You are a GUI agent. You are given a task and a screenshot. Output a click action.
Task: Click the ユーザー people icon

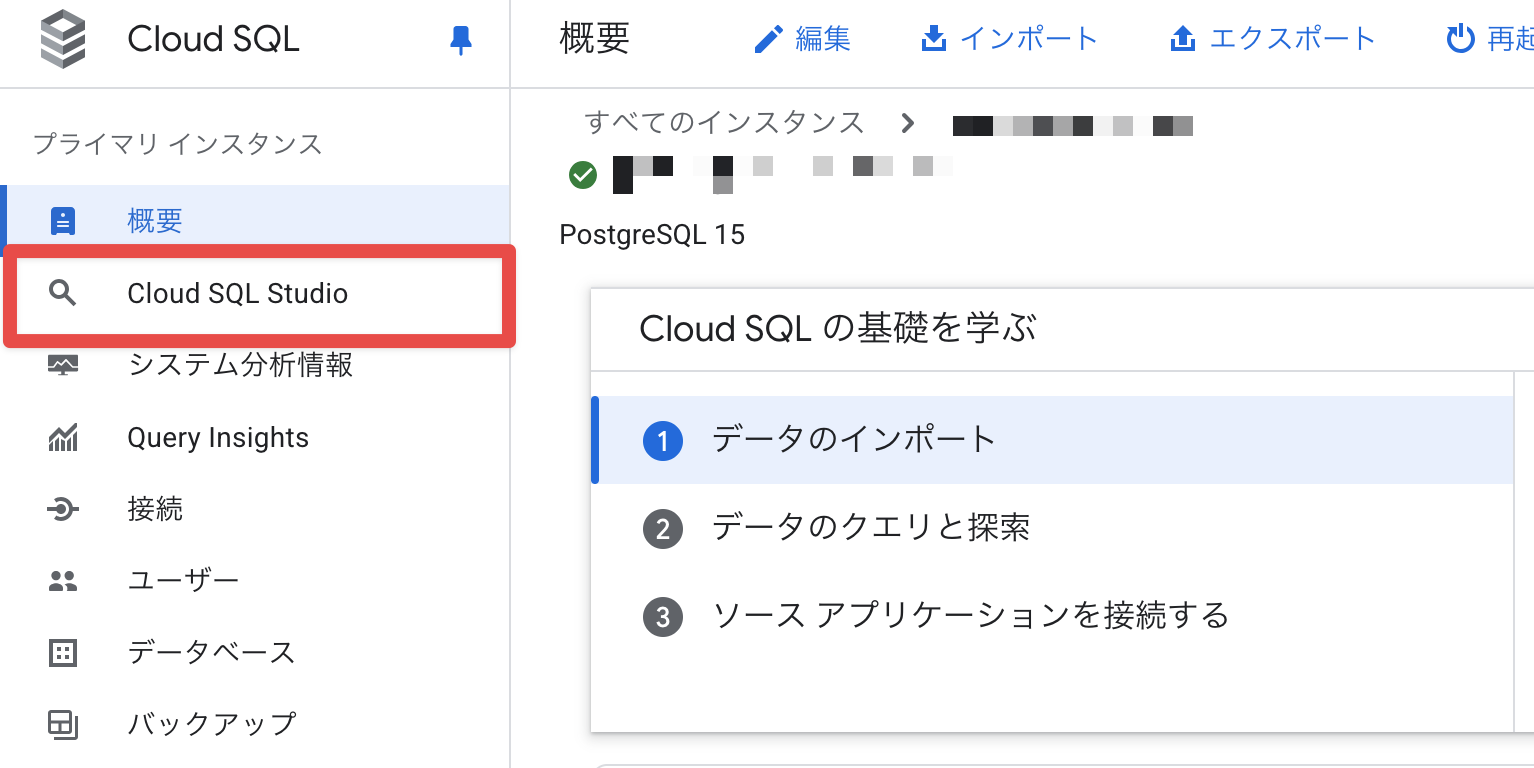63,581
